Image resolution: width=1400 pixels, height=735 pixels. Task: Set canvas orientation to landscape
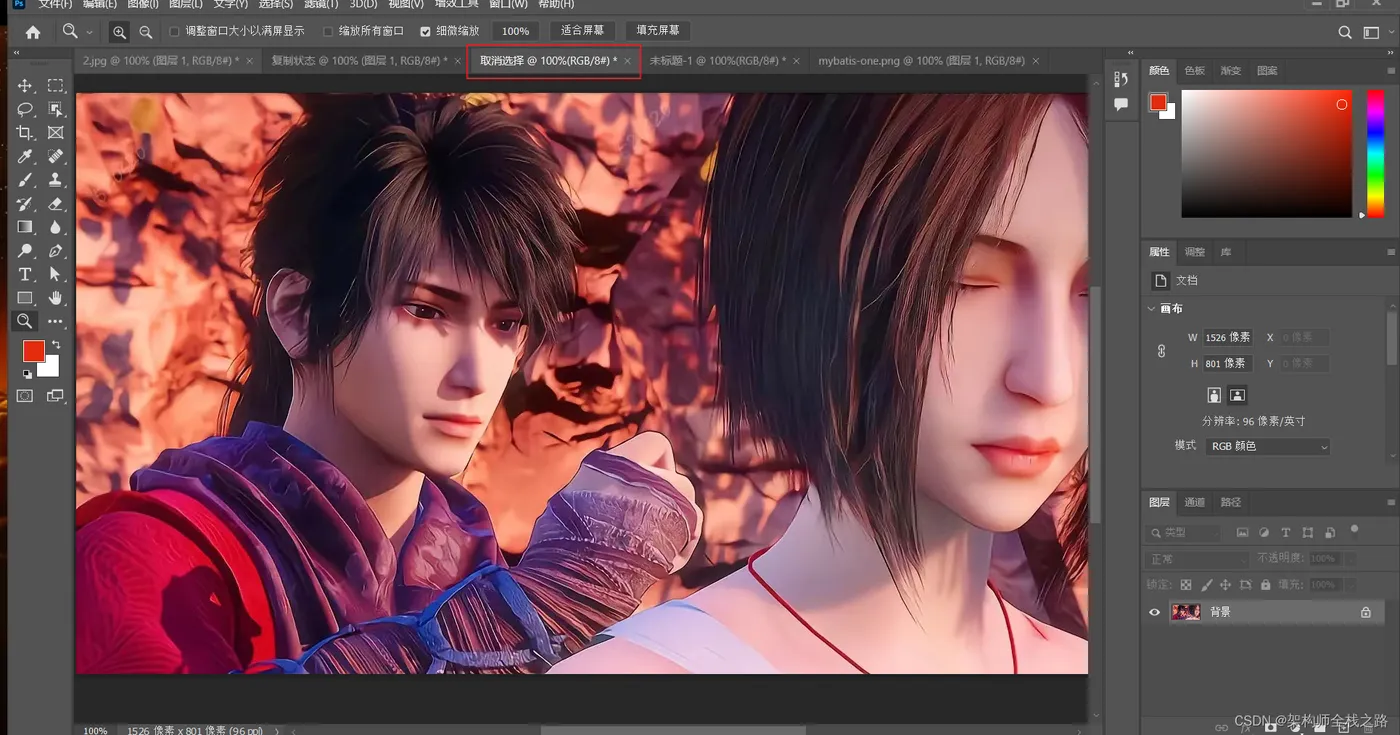coord(1237,395)
